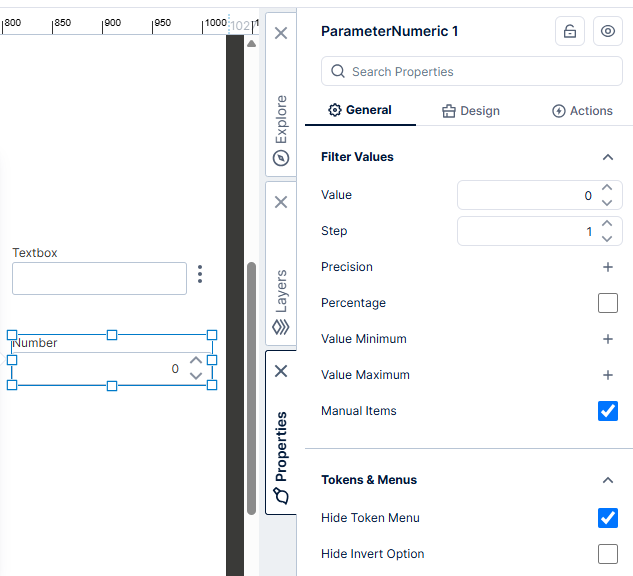Toggle visibility eye icon for ParameterNumeric 1
The width and height of the screenshot is (633, 576).
click(608, 31)
